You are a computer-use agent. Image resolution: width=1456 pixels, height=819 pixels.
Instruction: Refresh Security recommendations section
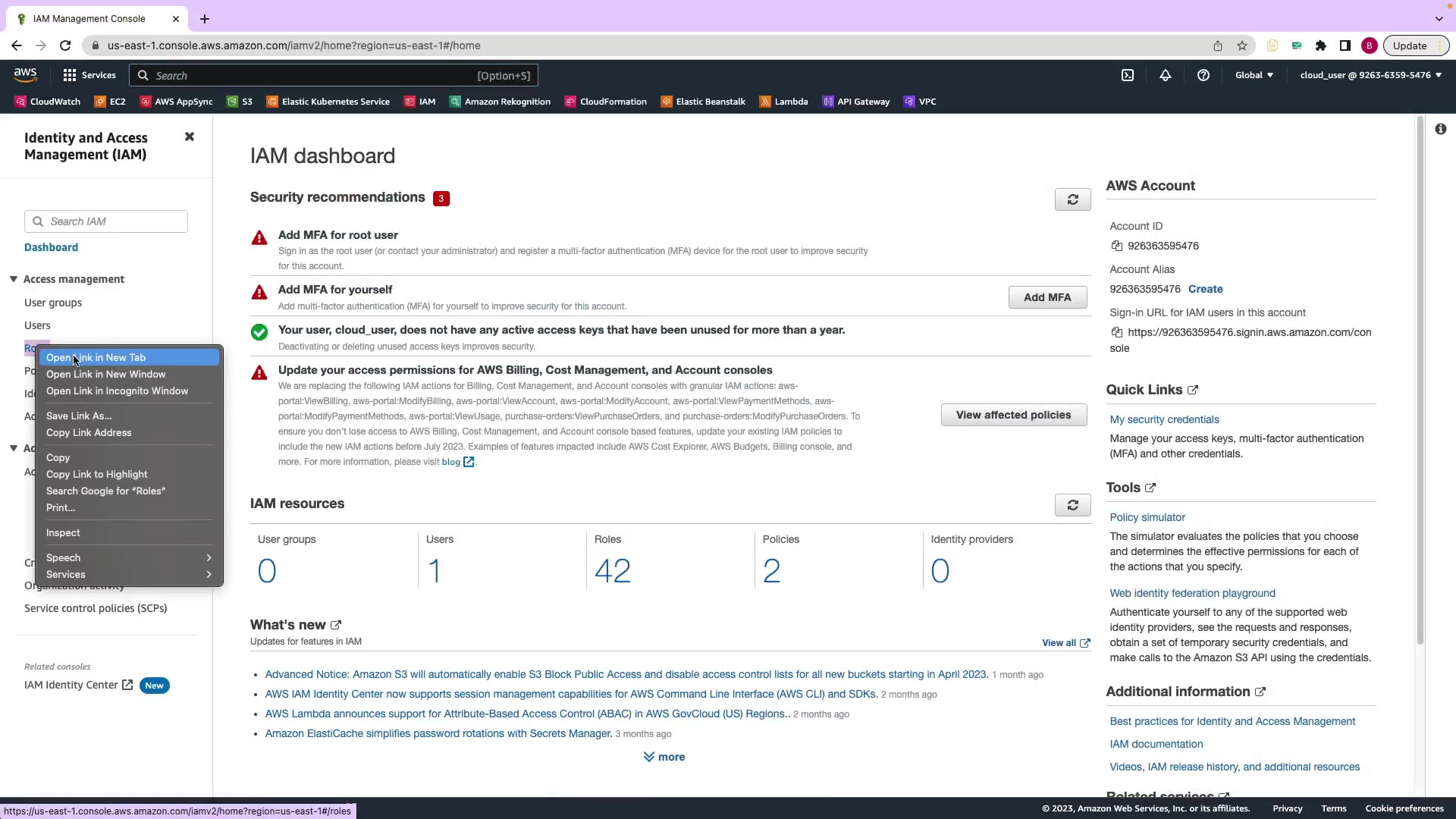(1072, 199)
